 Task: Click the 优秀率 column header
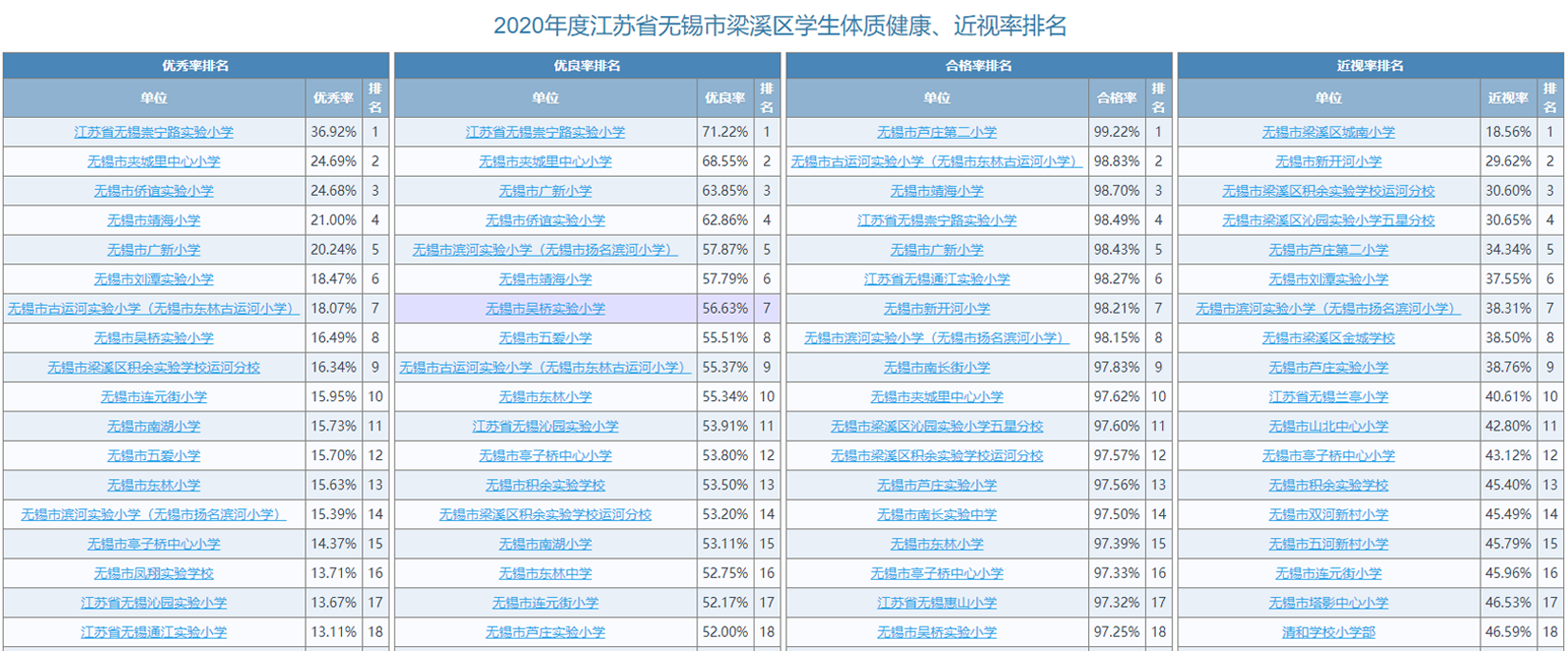334,98
